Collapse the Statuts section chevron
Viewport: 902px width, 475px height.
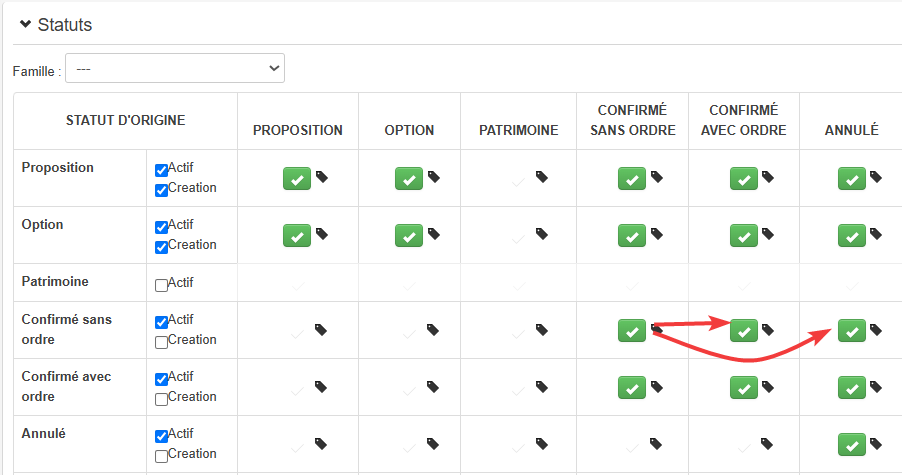point(25,24)
